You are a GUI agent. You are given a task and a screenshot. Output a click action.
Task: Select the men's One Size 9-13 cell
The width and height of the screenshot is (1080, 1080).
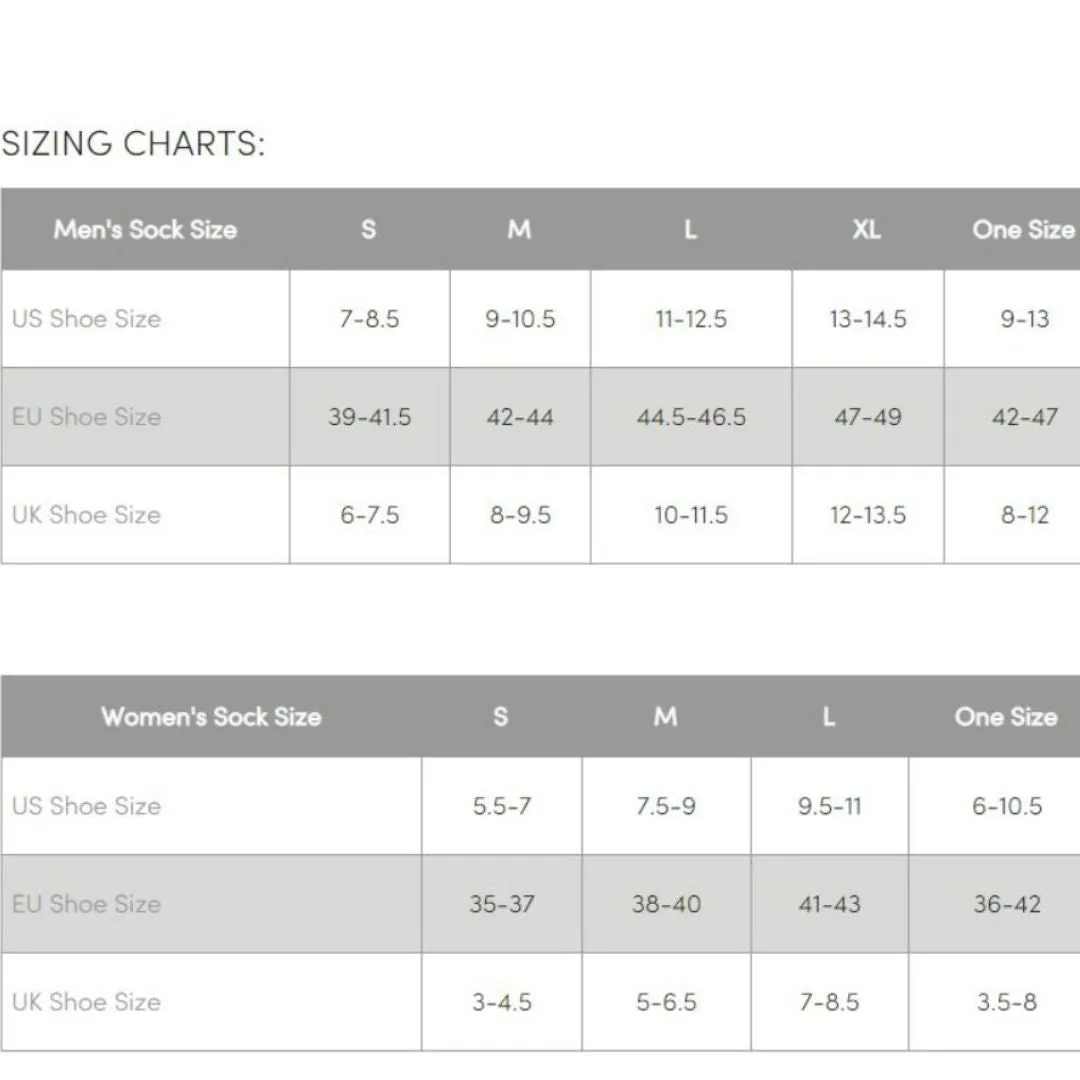1025,319
